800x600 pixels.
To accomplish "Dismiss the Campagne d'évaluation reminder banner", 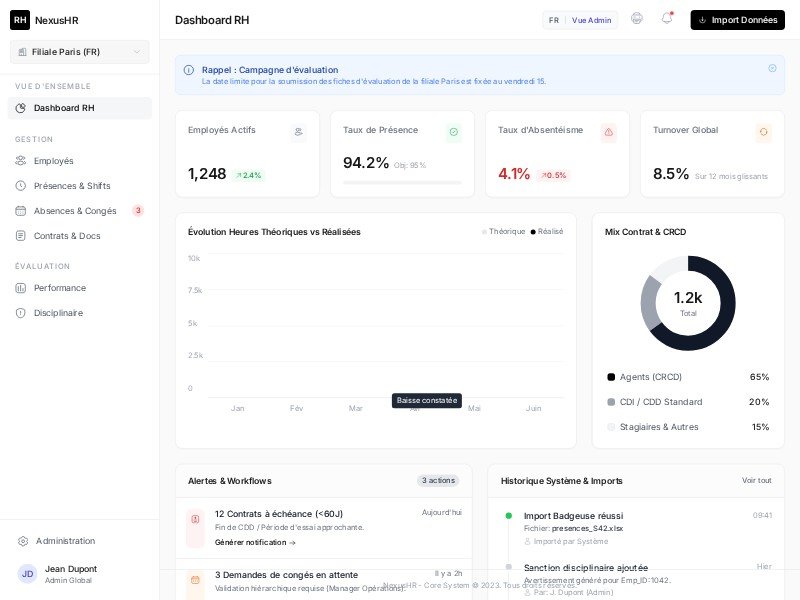I will [x=772, y=68].
